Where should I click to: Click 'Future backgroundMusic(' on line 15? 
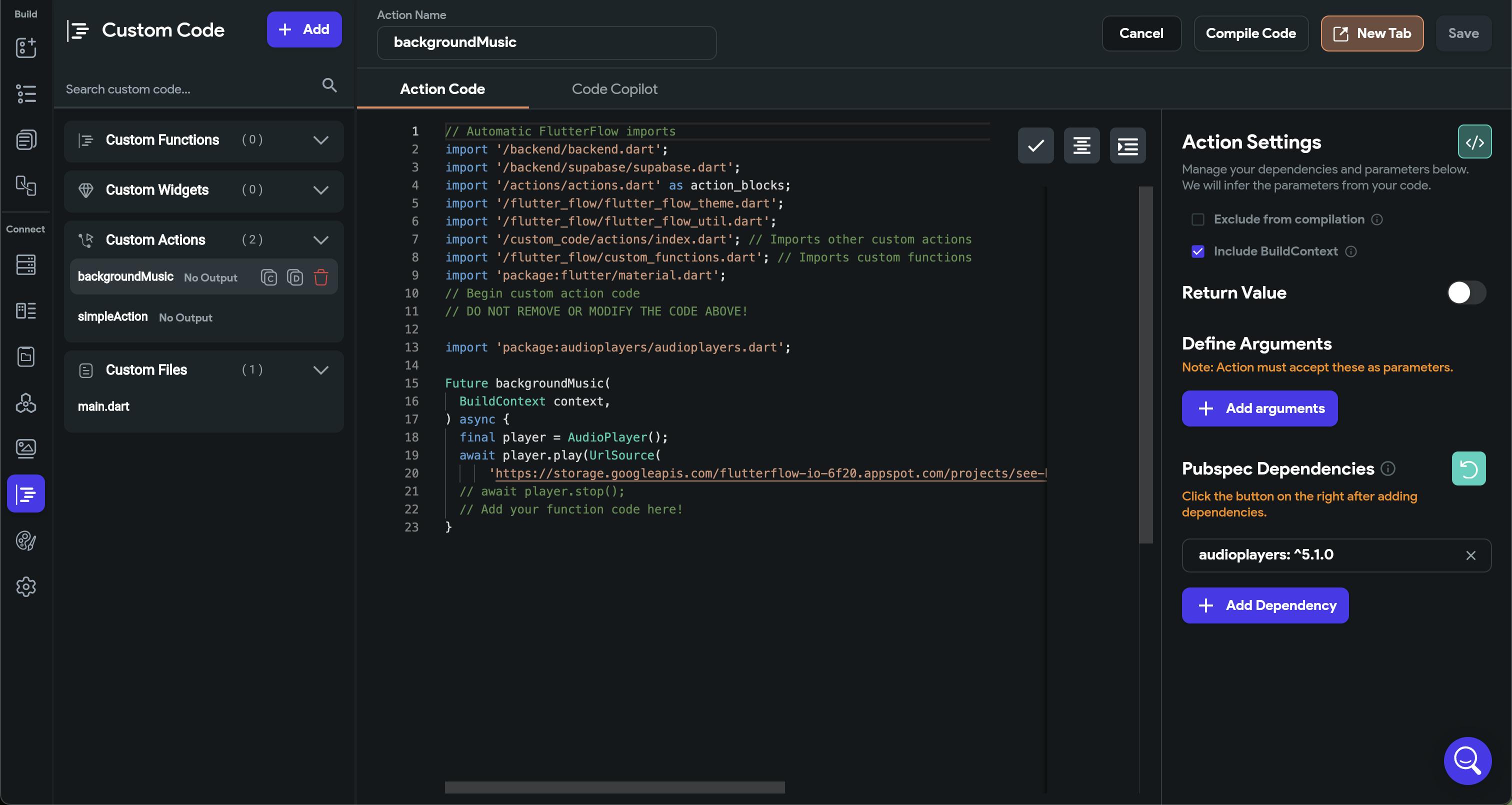point(527,383)
